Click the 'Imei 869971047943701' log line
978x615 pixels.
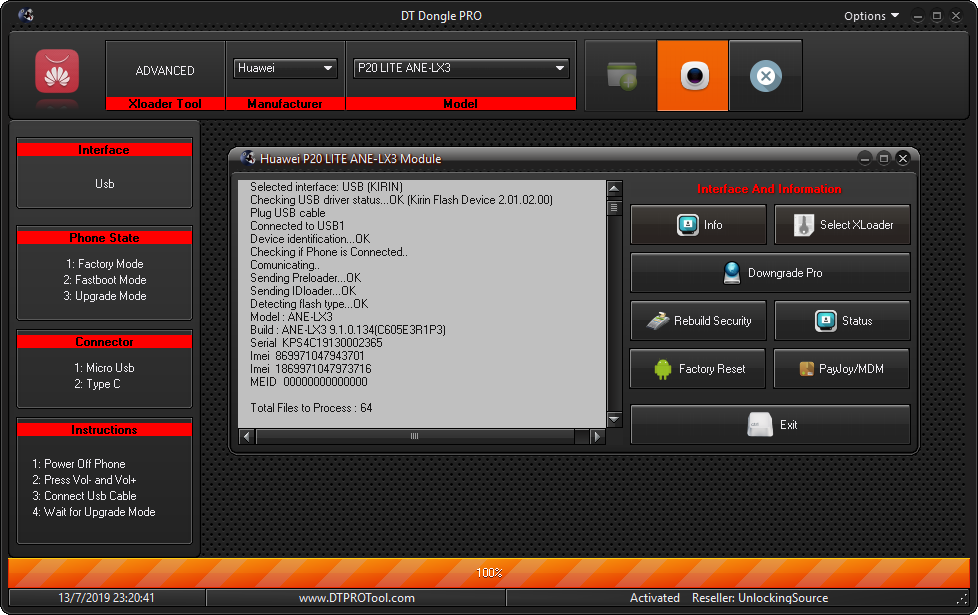(x=307, y=356)
